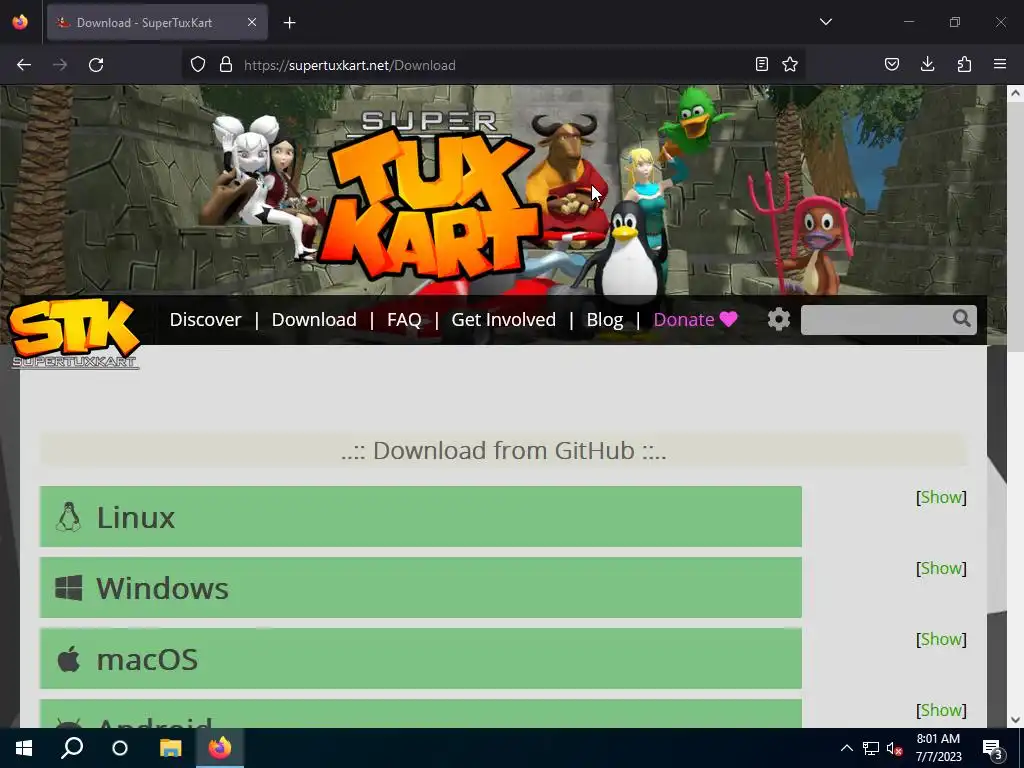Save page to Pocket
Screen dimensions: 1024x768
pyautogui.click(x=892, y=65)
